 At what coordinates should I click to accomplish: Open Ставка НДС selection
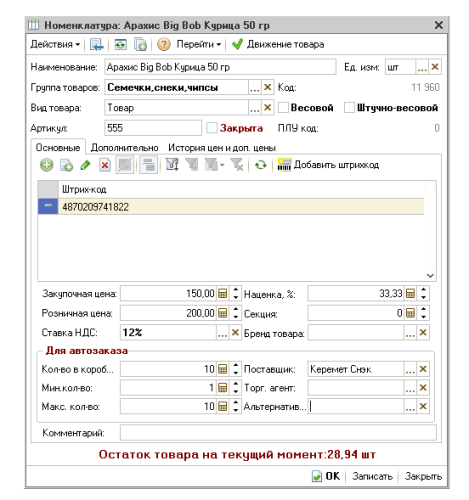click(222, 333)
